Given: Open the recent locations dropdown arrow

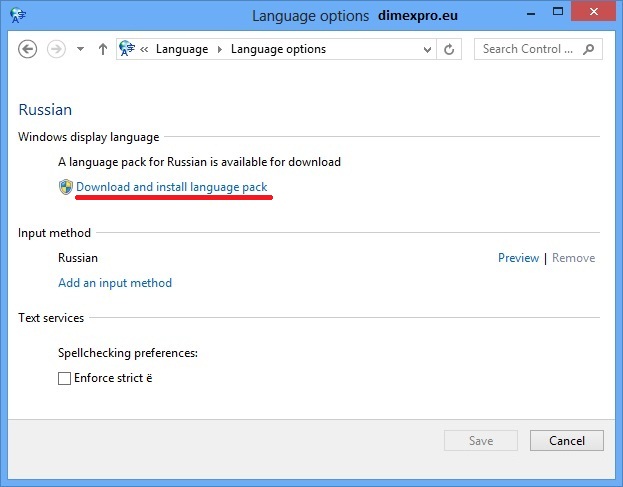Looking at the screenshot, I should tap(81, 49).
